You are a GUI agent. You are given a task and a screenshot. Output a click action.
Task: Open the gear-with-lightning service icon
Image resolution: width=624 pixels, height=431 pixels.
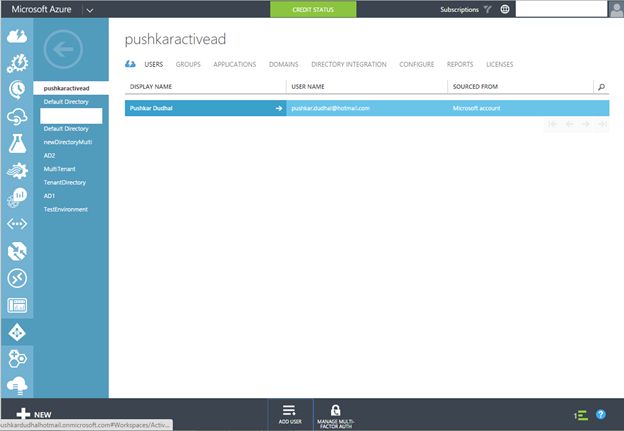click(17, 63)
